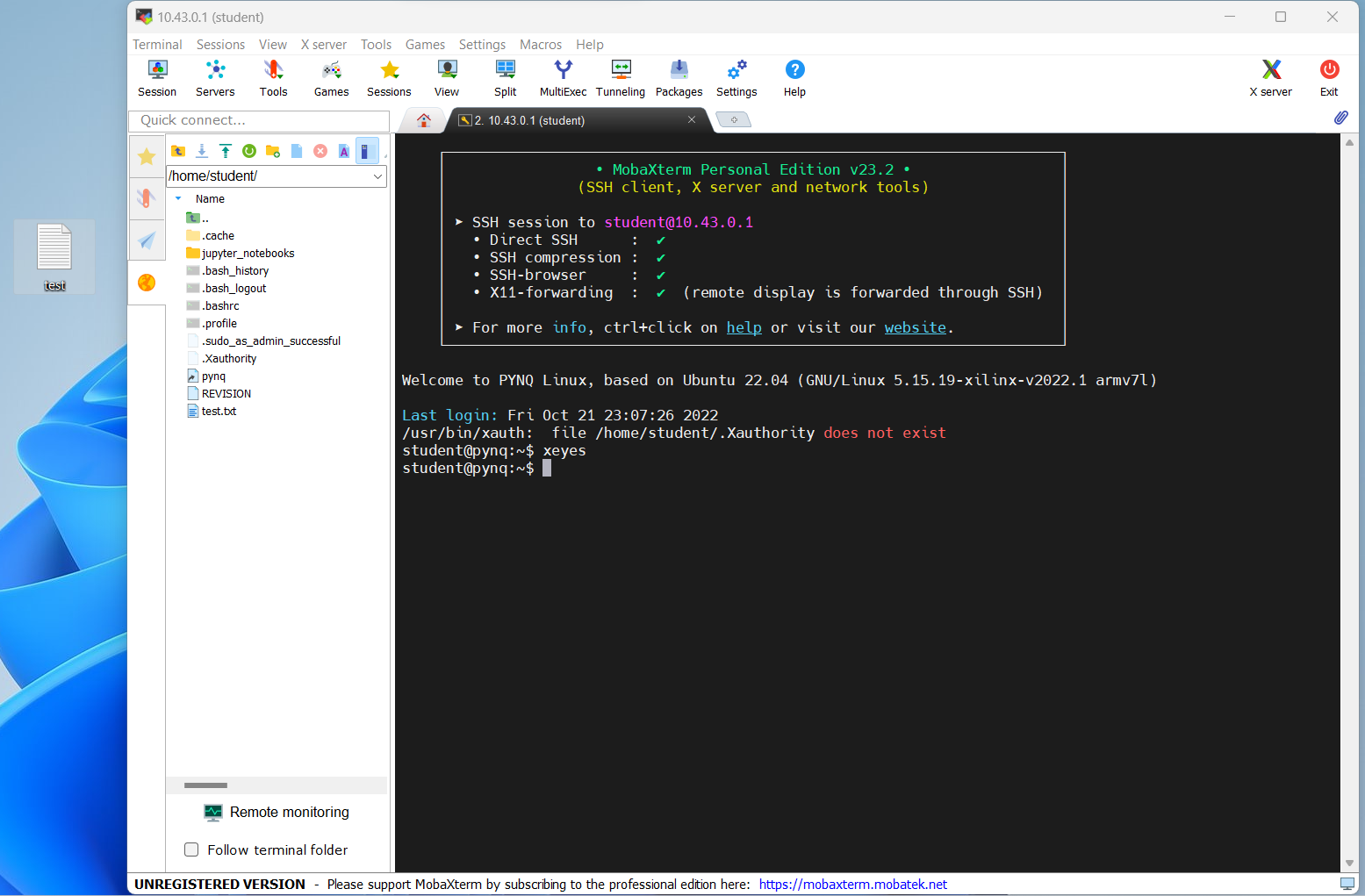Screen dimensions: 1365x896
Task: Open the /home/student/ path dropdown
Action: point(377,176)
